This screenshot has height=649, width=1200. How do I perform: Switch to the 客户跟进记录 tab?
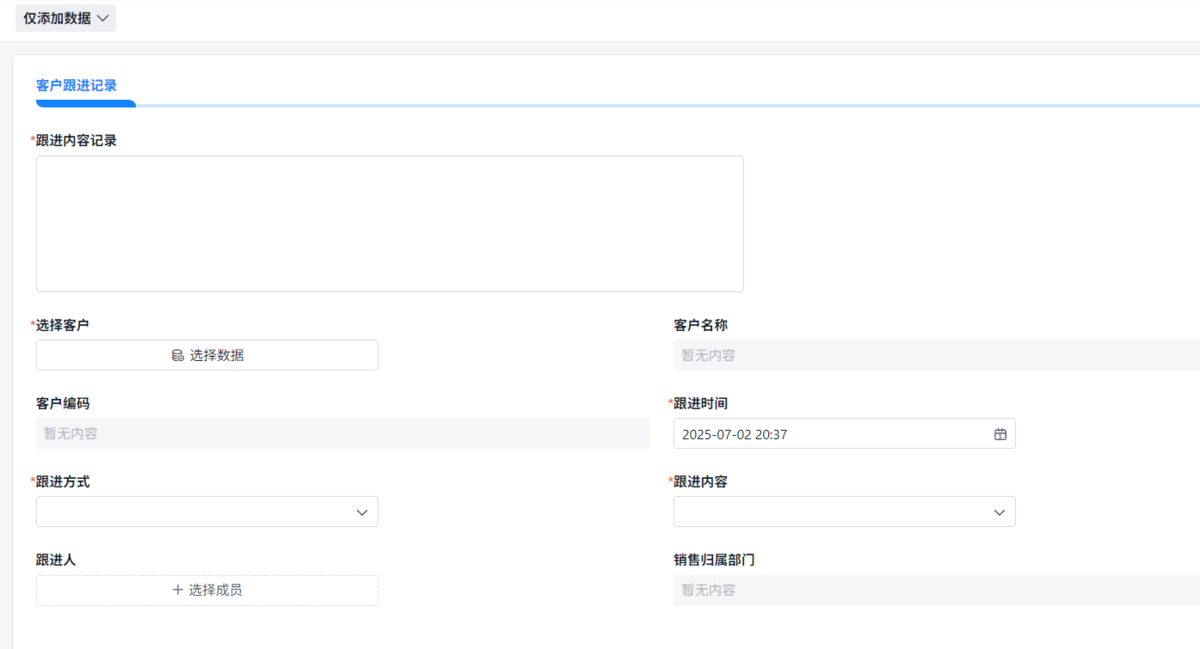76,86
